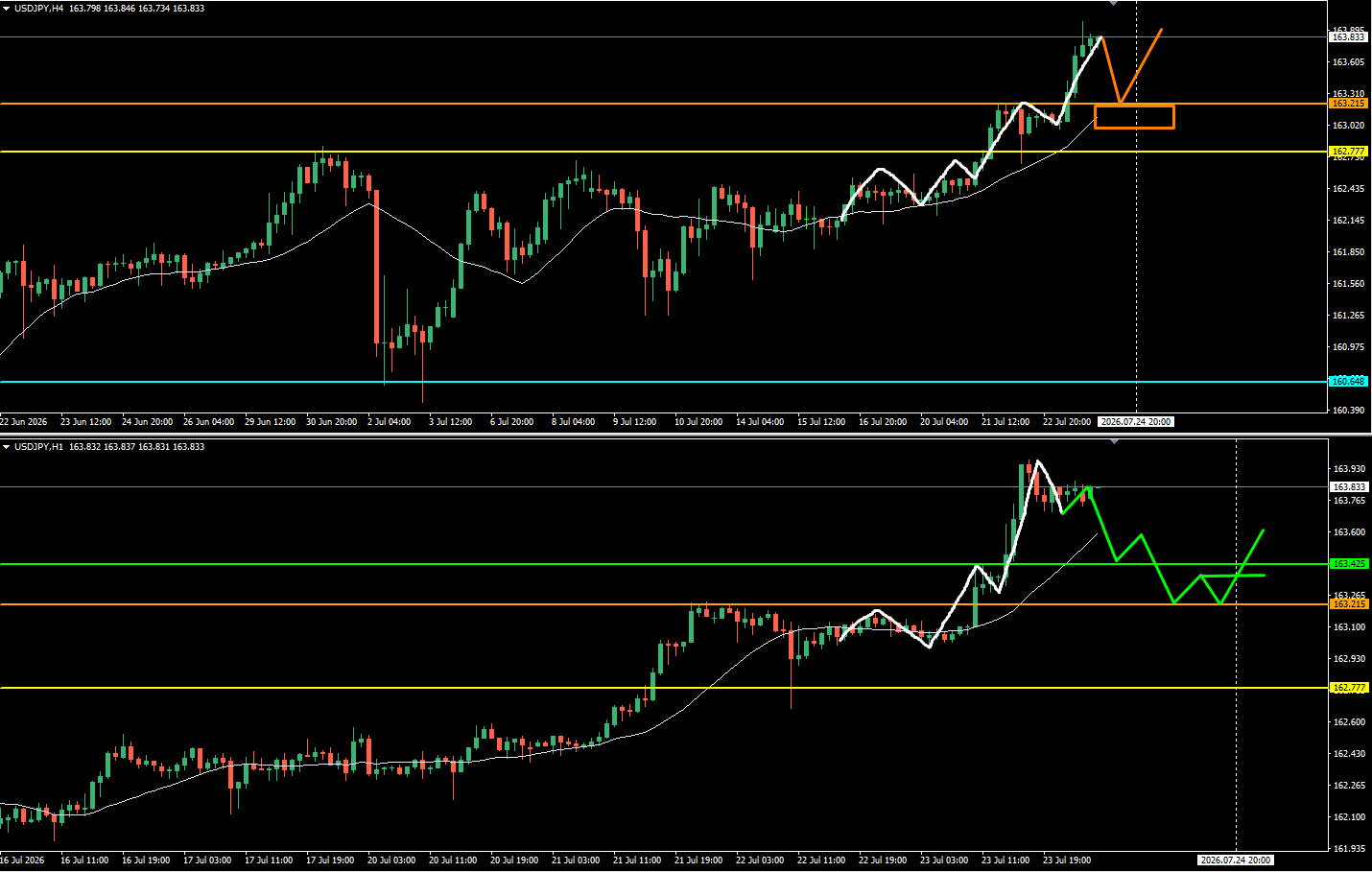Click the green 163.425 price label

(1348, 564)
